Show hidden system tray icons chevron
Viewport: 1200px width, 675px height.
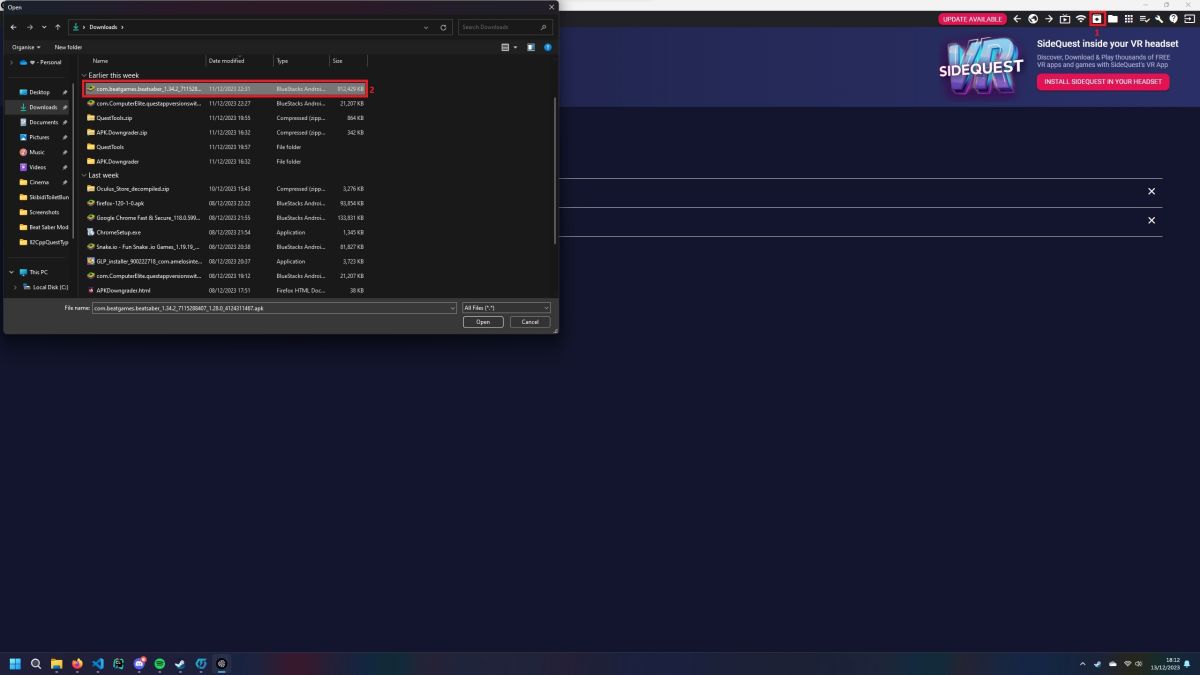pyautogui.click(x=1082, y=664)
